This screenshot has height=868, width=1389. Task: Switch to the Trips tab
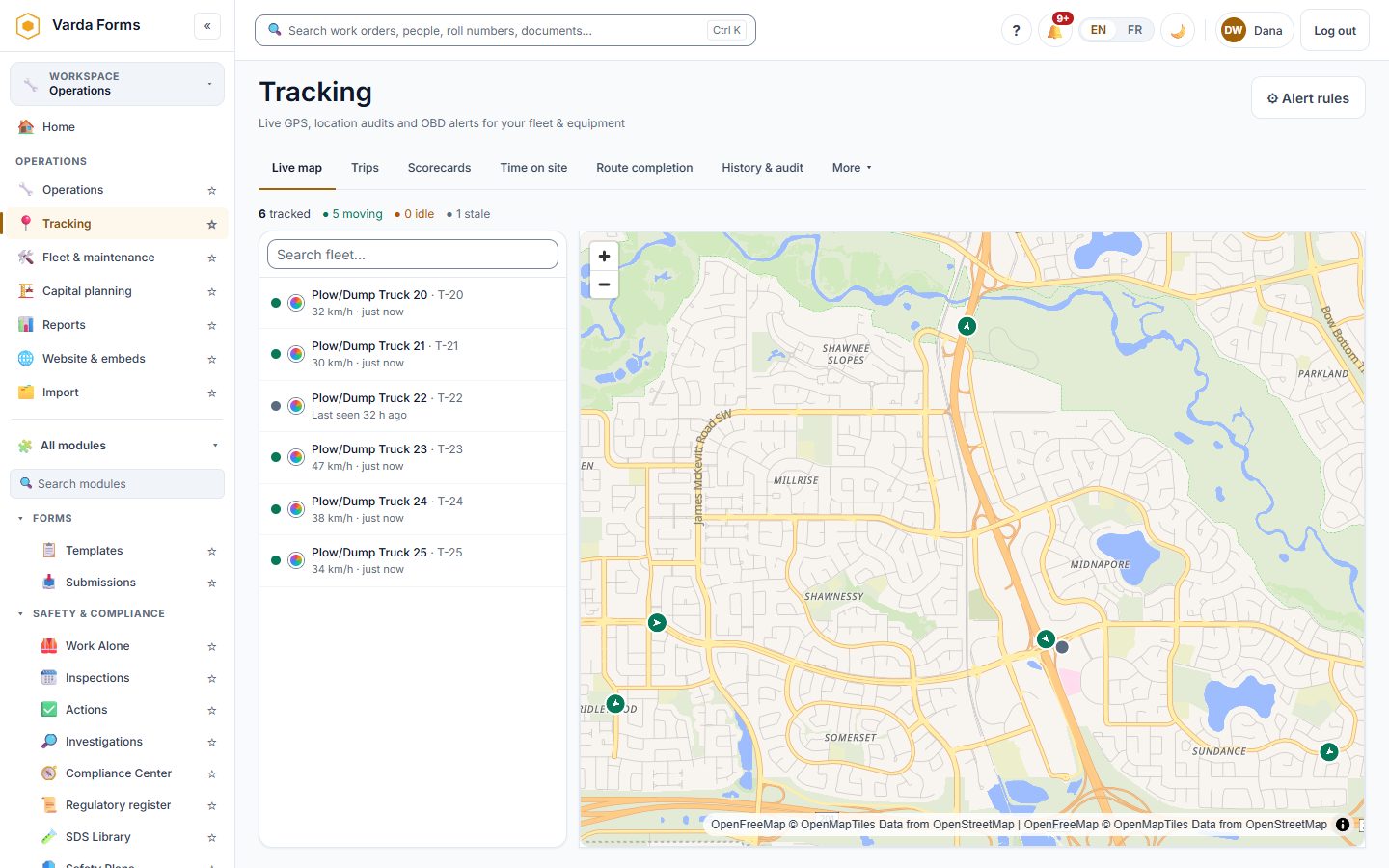point(365,168)
